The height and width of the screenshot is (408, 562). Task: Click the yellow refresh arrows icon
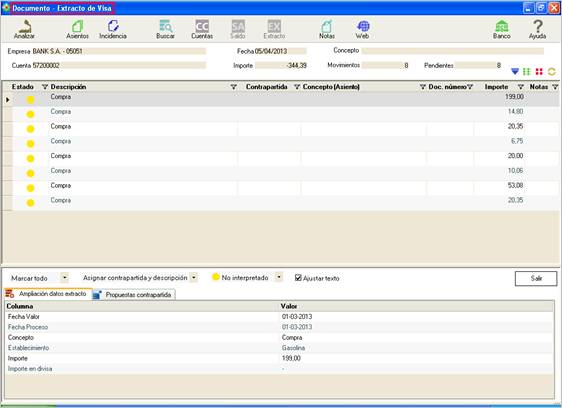tap(551, 71)
